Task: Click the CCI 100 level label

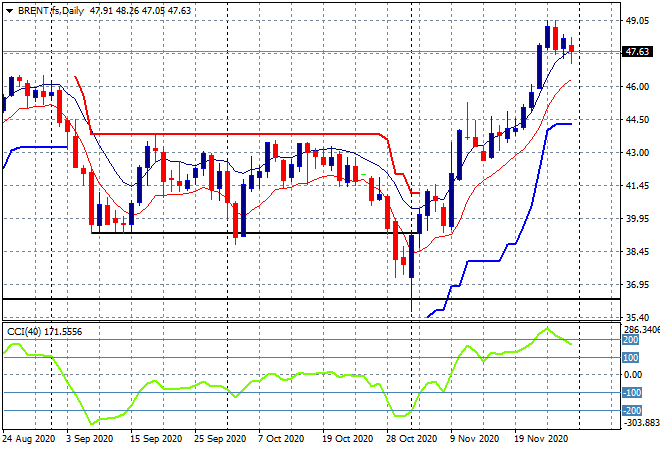Action: pyautogui.click(x=631, y=358)
